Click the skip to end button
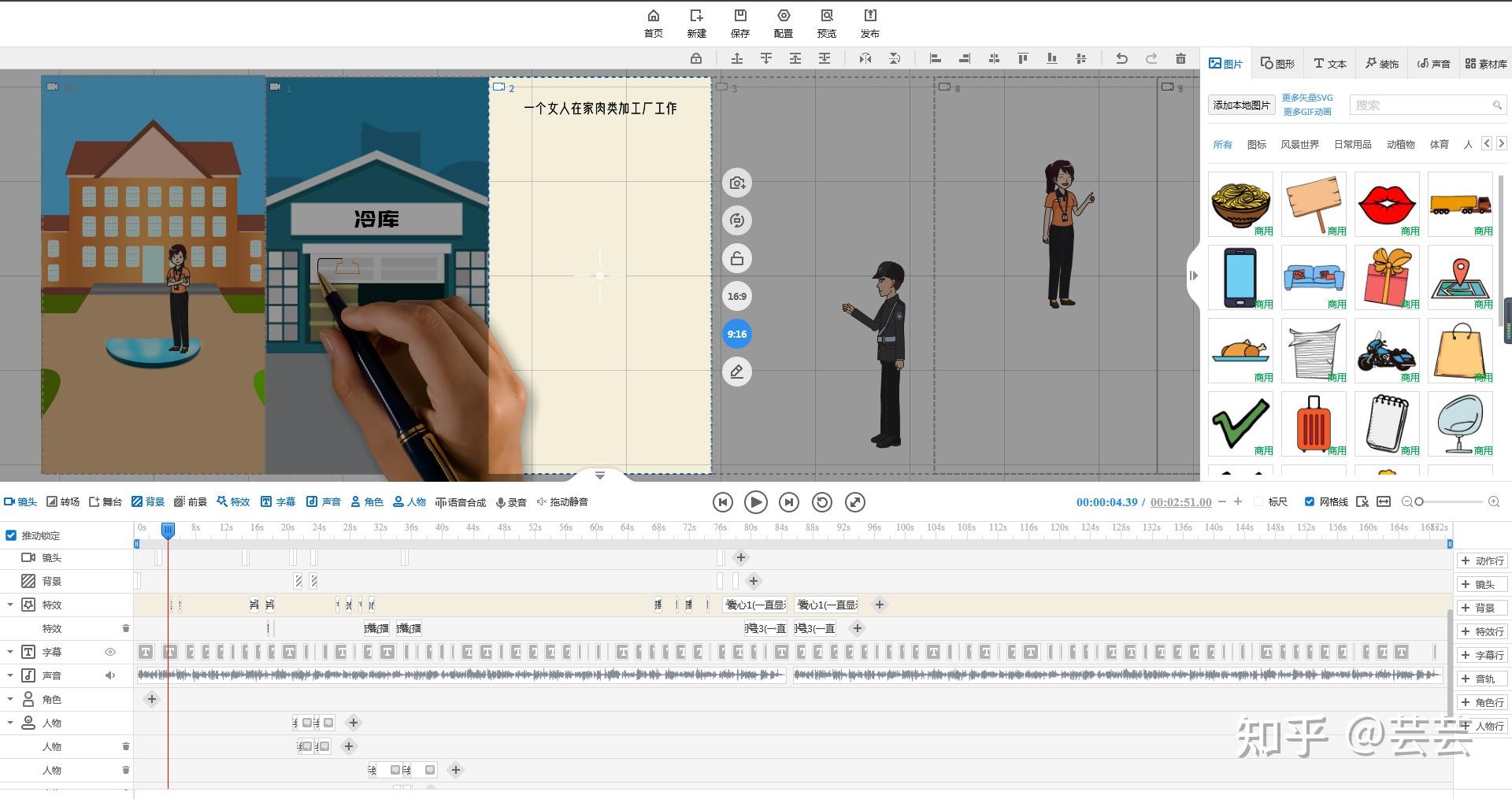1512x799 pixels. point(788,502)
